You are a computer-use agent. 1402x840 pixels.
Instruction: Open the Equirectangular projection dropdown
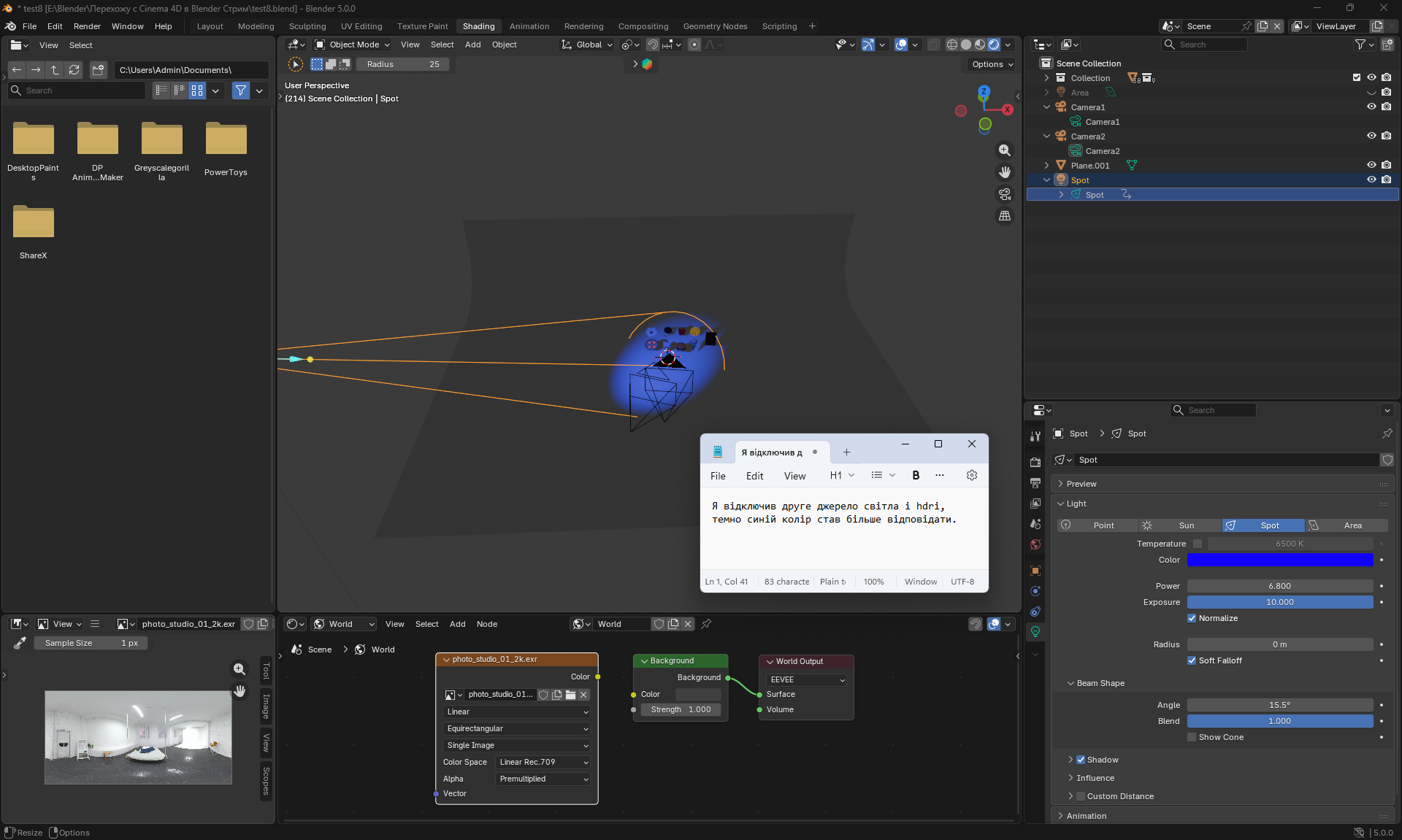tap(516, 728)
